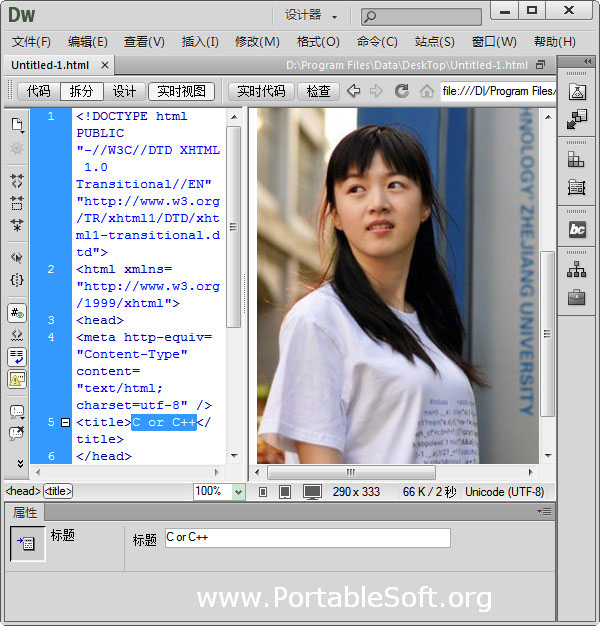Open the File Management icon in coding toolbar
This screenshot has height=626, width=600.
tap(17, 125)
